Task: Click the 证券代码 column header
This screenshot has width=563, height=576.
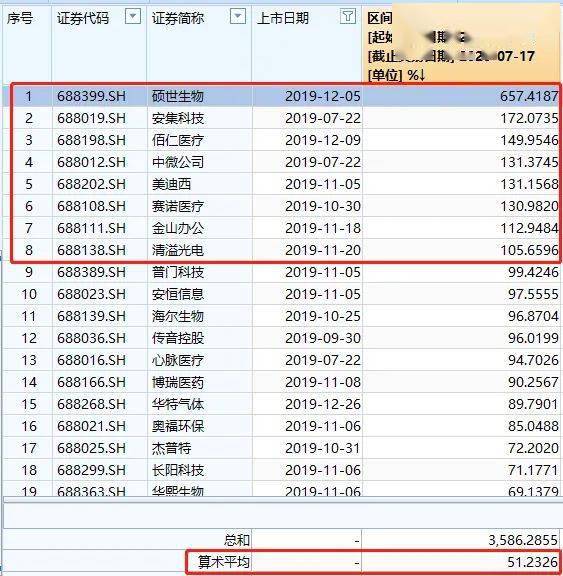Action: click(x=83, y=18)
